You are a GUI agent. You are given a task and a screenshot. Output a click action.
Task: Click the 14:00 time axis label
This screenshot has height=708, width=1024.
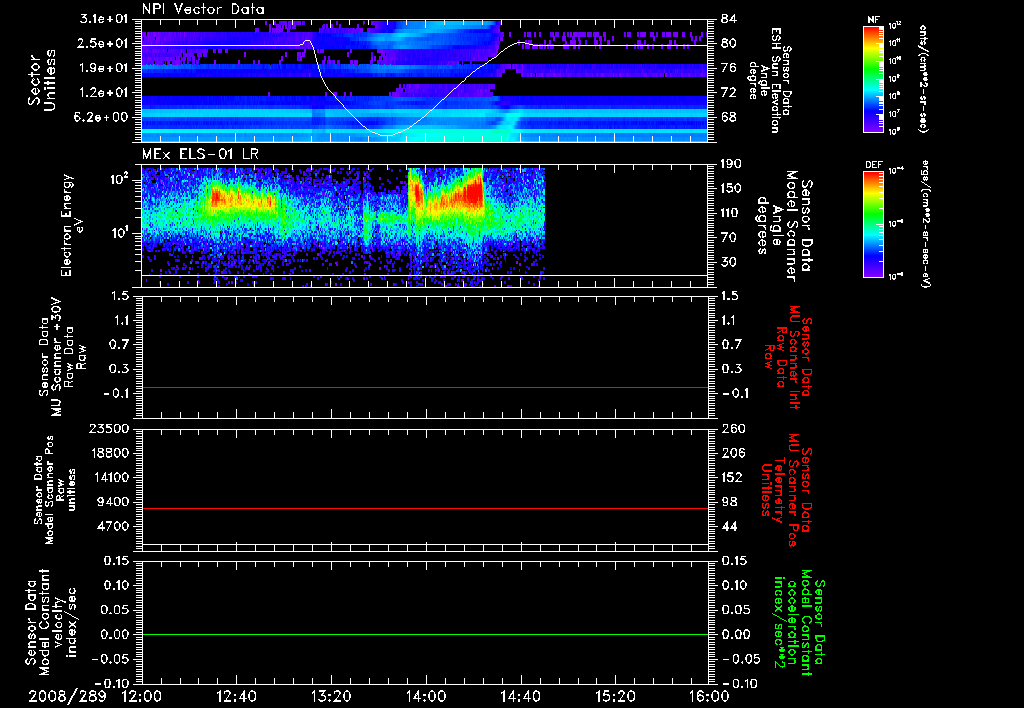point(426,696)
